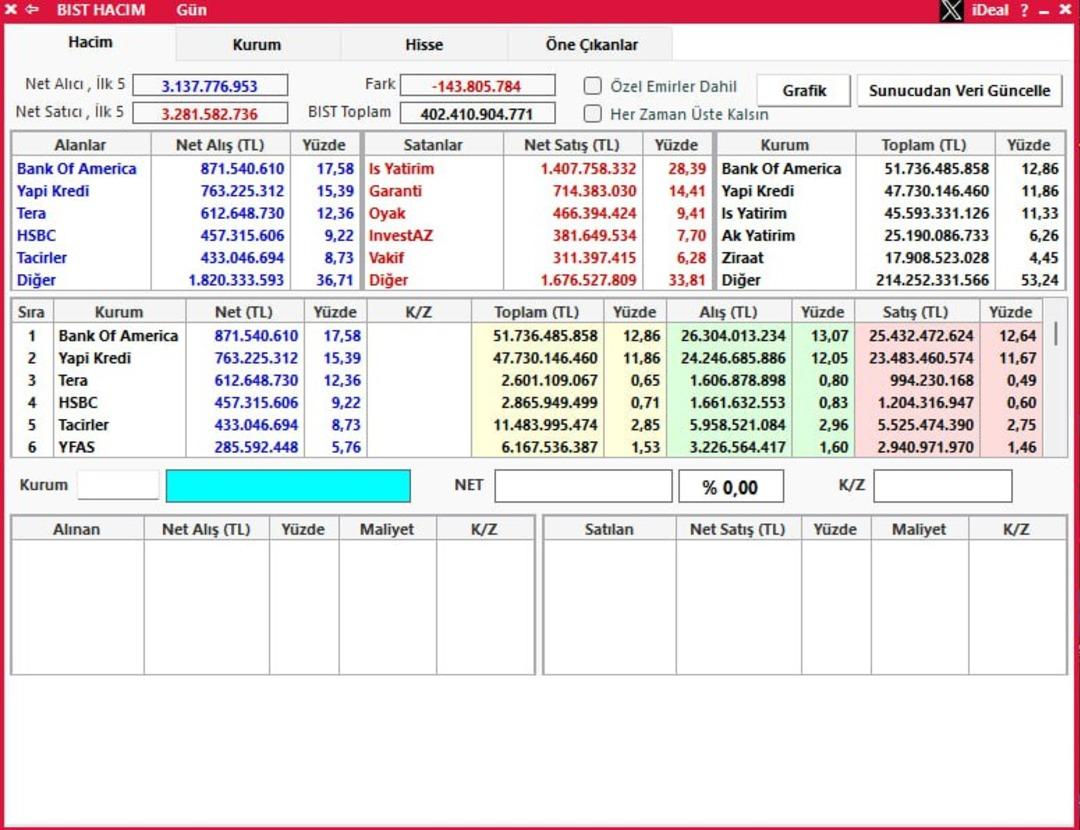The height and width of the screenshot is (830, 1080).
Task: Open the Hisse tab
Action: (x=424, y=45)
